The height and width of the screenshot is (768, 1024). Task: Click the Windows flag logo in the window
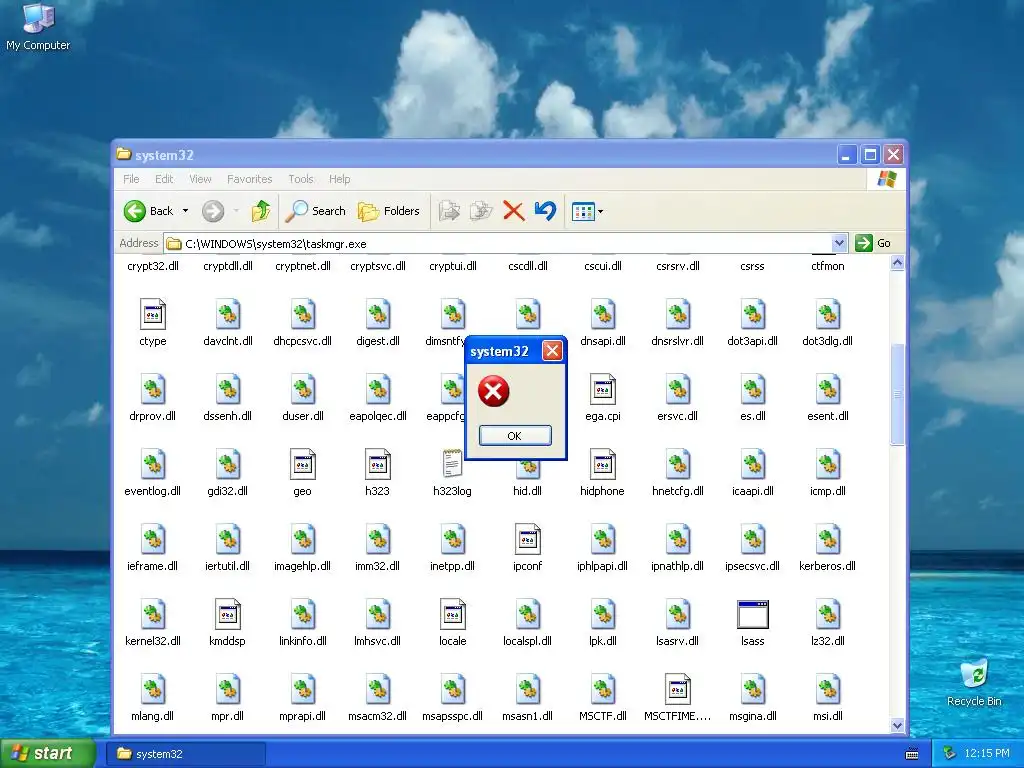coord(887,178)
